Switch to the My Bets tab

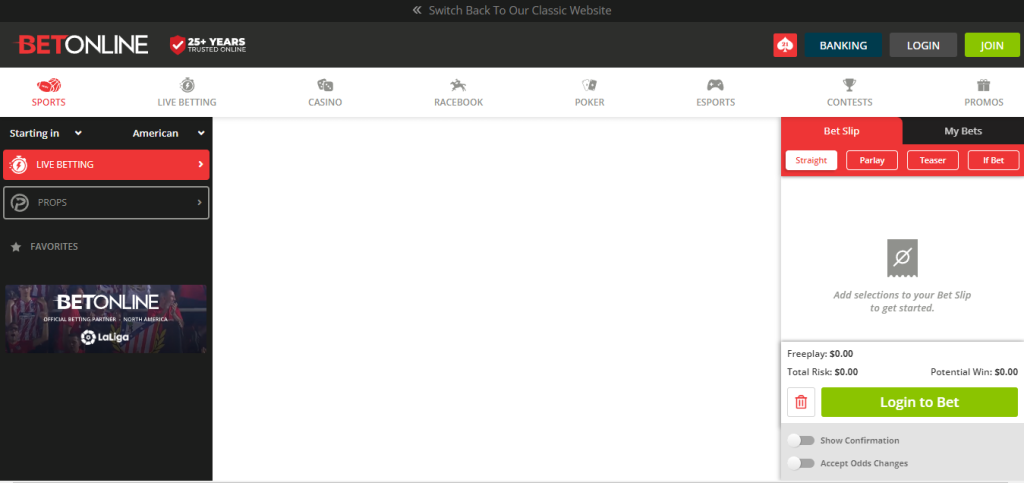tap(963, 131)
